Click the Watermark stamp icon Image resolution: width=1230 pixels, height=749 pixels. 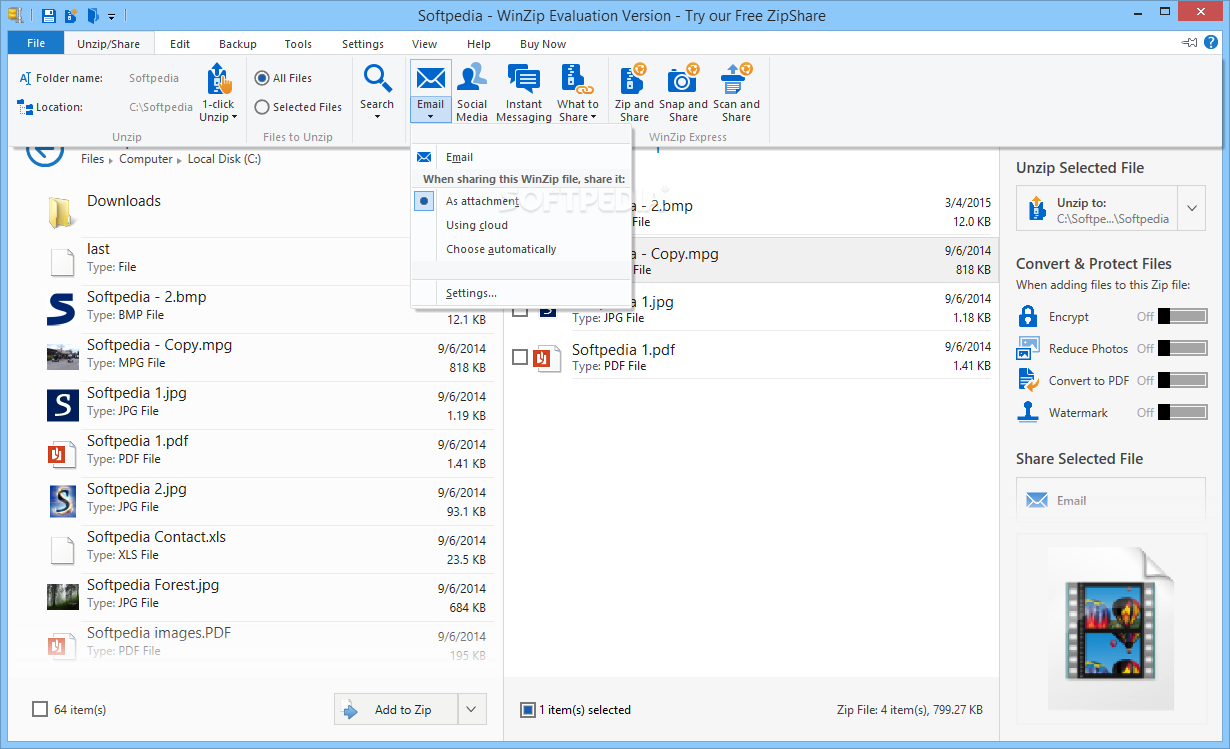pos(1028,412)
